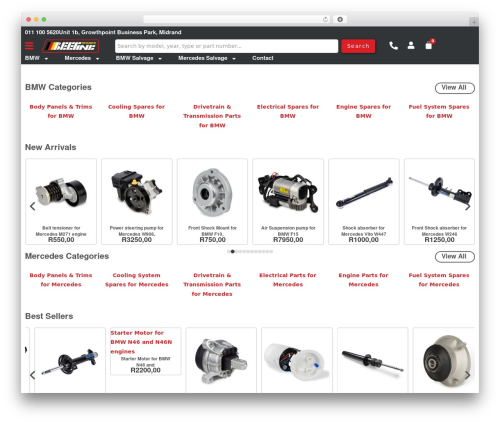Open Belt tensioner product image
Viewport: 500px width, 423px height.
[x=61, y=193]
